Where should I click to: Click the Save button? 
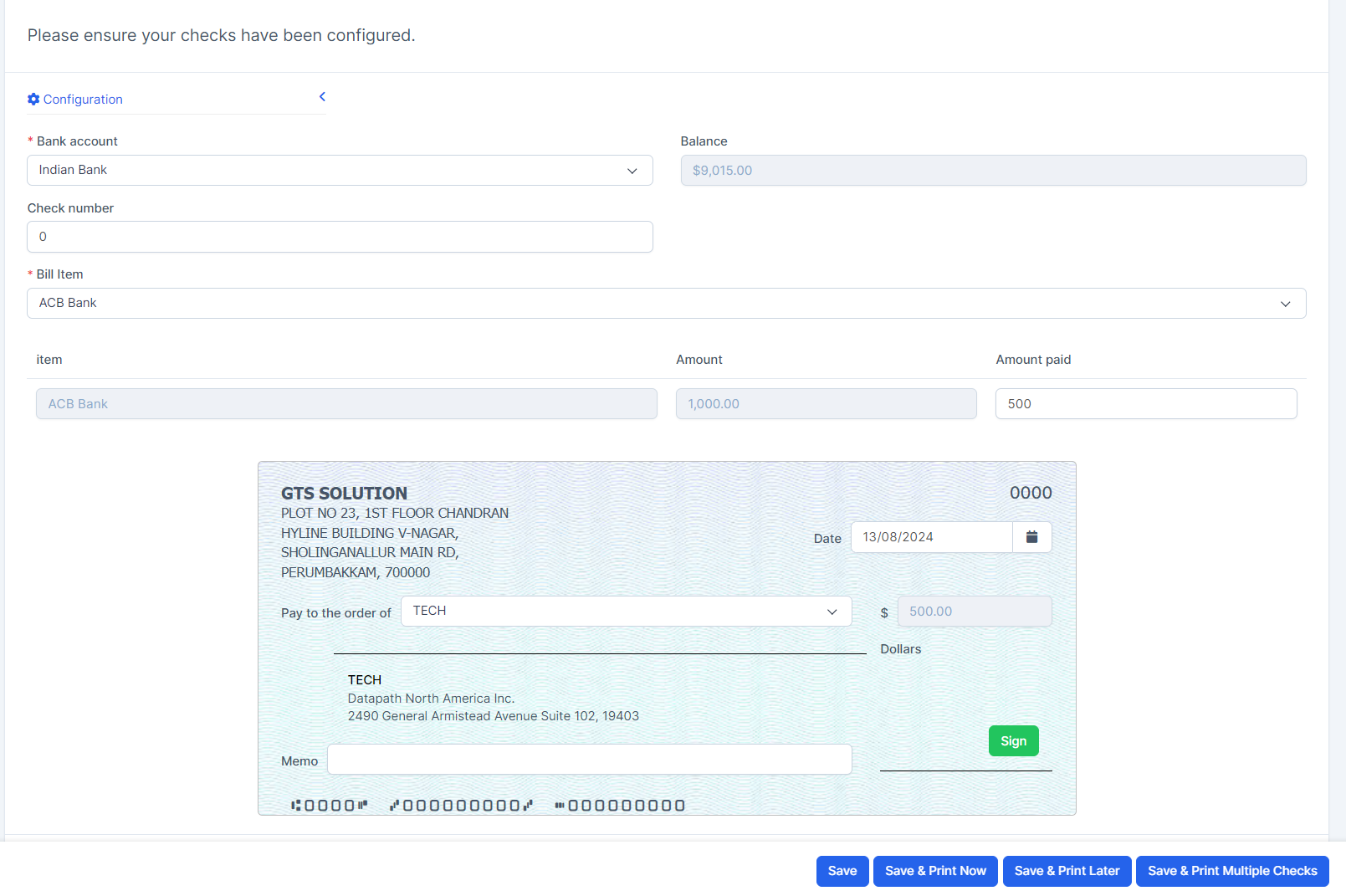[842, 871]
